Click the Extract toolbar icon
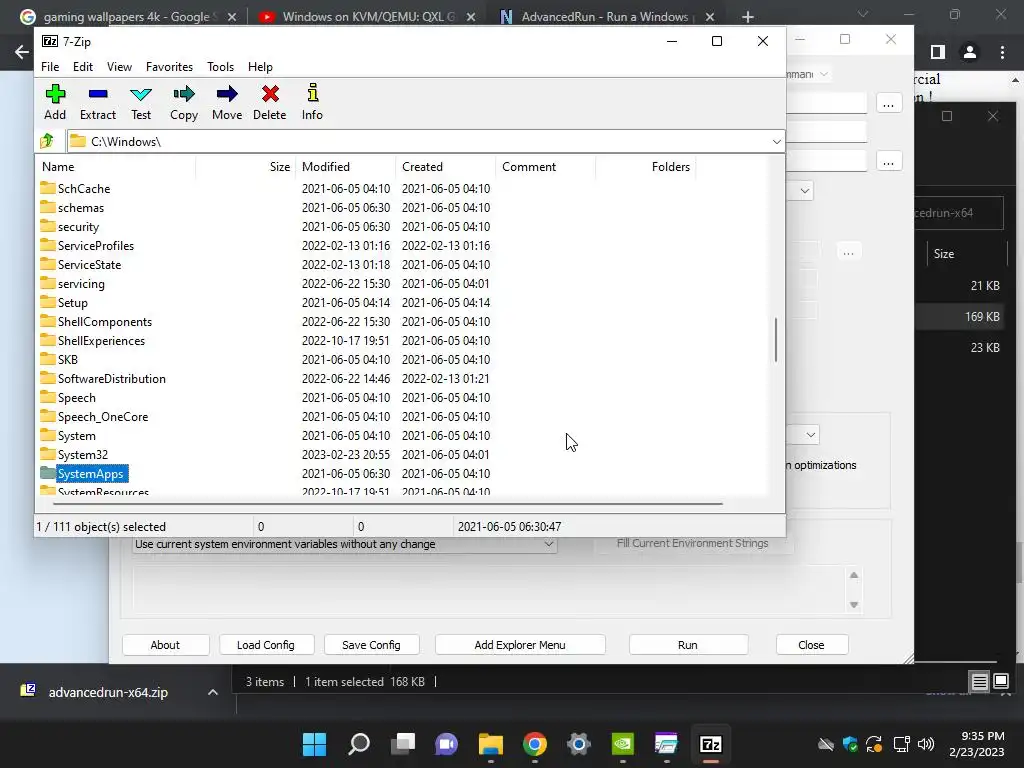Viewport: 1024px width, 768px height. pyautogui.click(x=97, y=102)
